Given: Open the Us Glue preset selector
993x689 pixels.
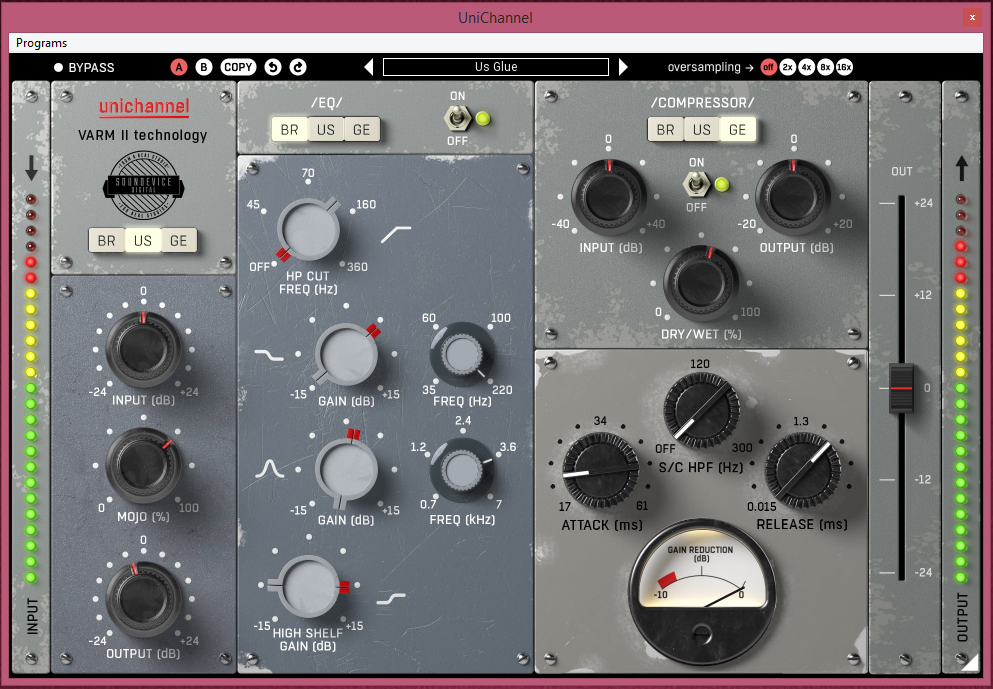Looking at the screenshot, I should click(x=496, y=67).
